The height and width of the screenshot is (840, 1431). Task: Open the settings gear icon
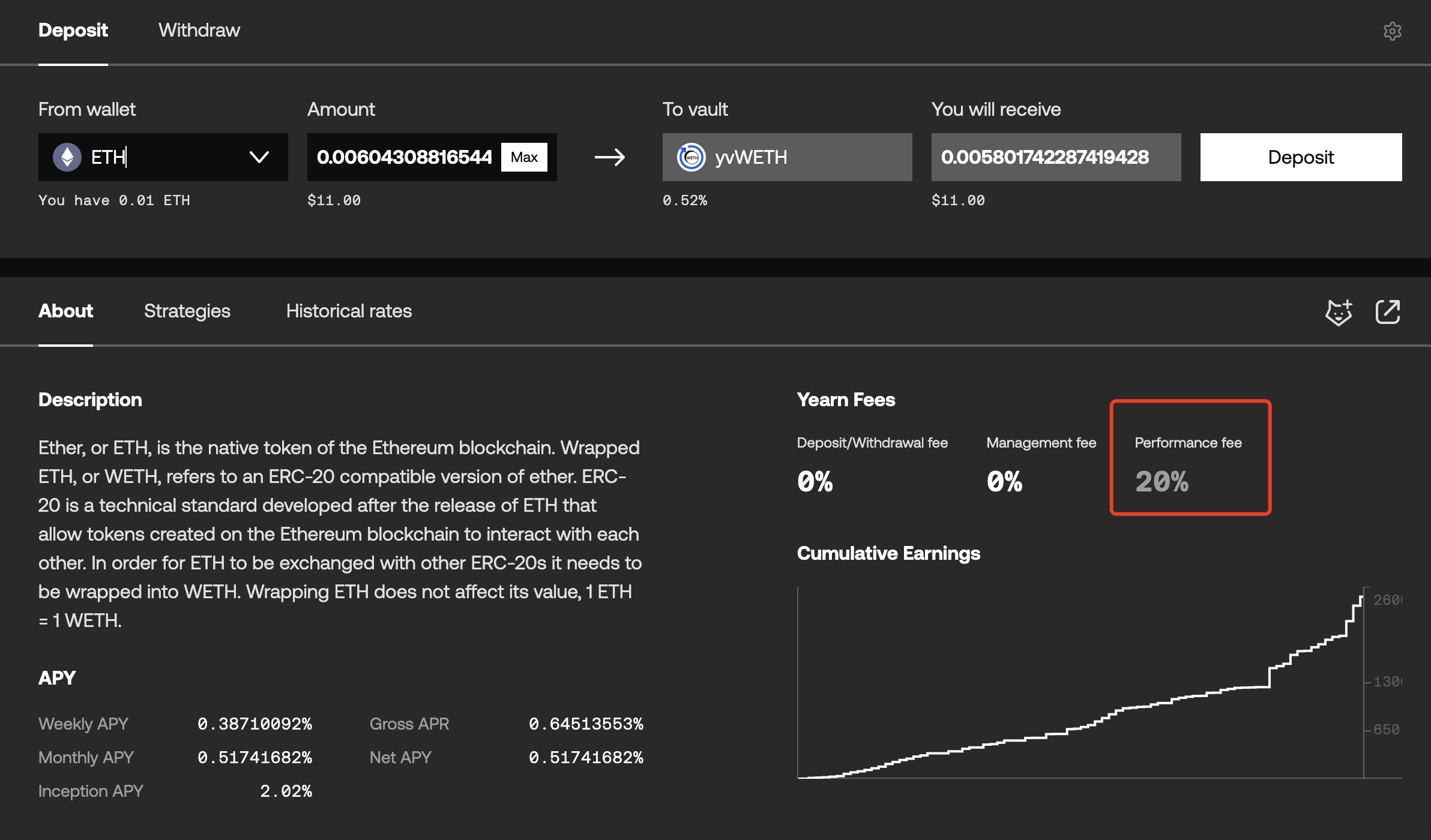click(1392, 31)
